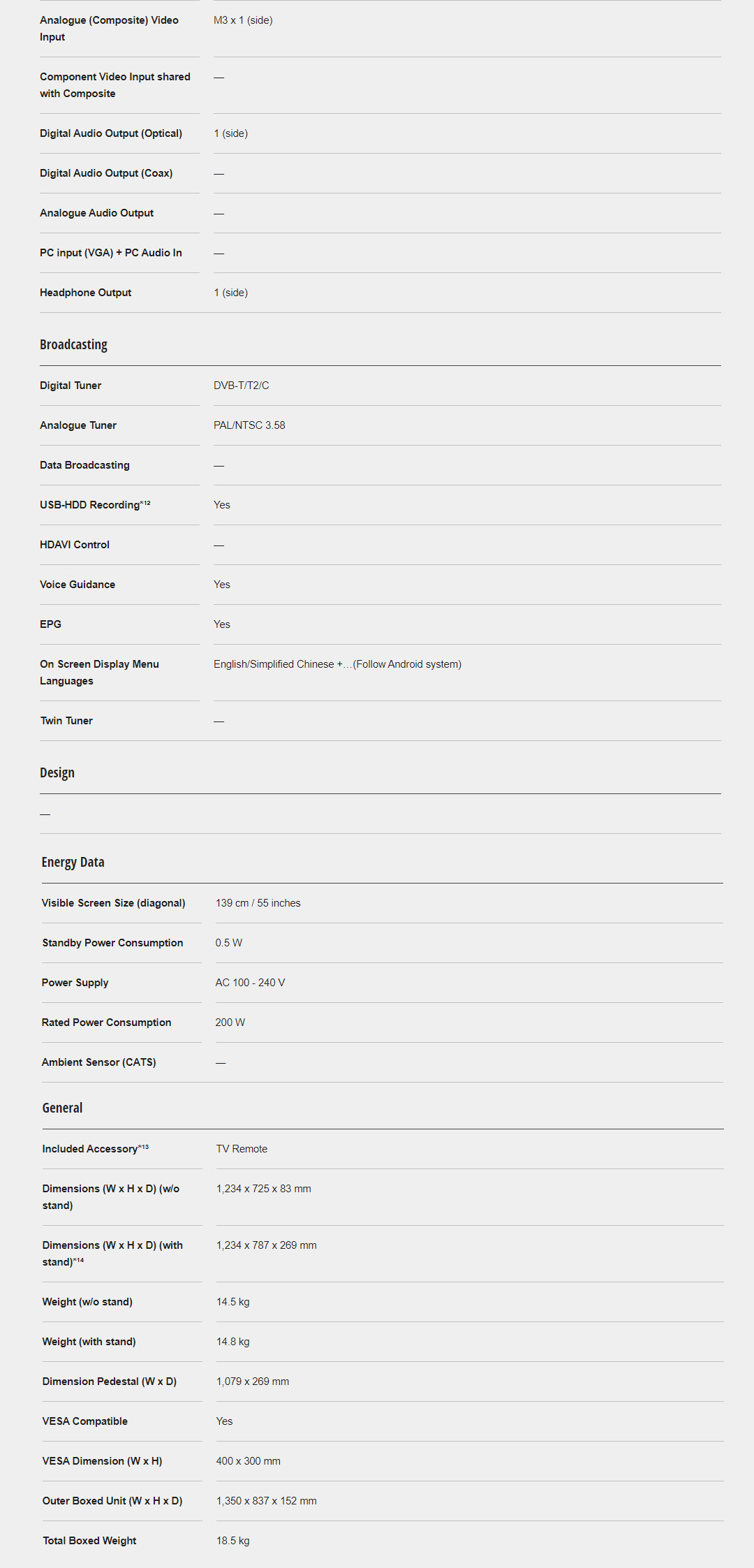The image size is (754, 1568).
Task: Click the Energy Data section heading
Action: click(x=73, y=863)
